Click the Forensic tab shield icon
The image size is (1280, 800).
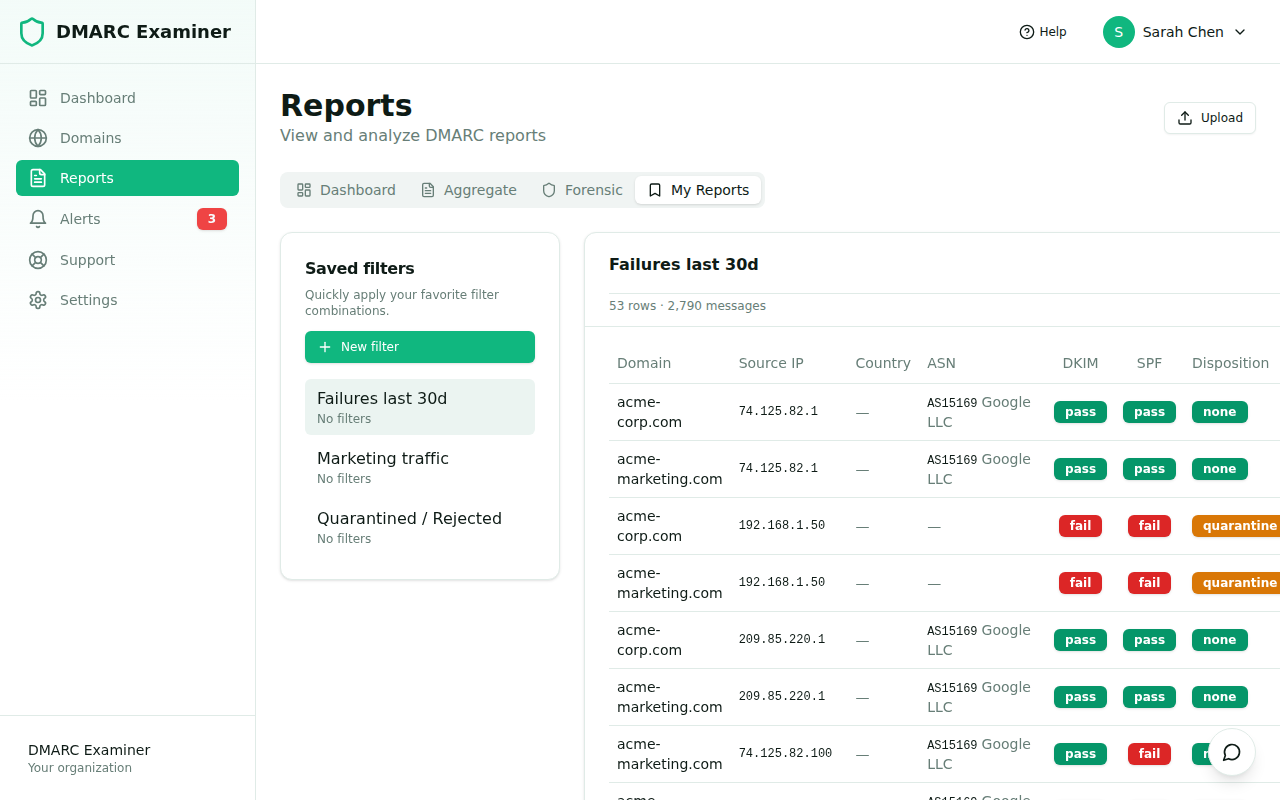549,190
